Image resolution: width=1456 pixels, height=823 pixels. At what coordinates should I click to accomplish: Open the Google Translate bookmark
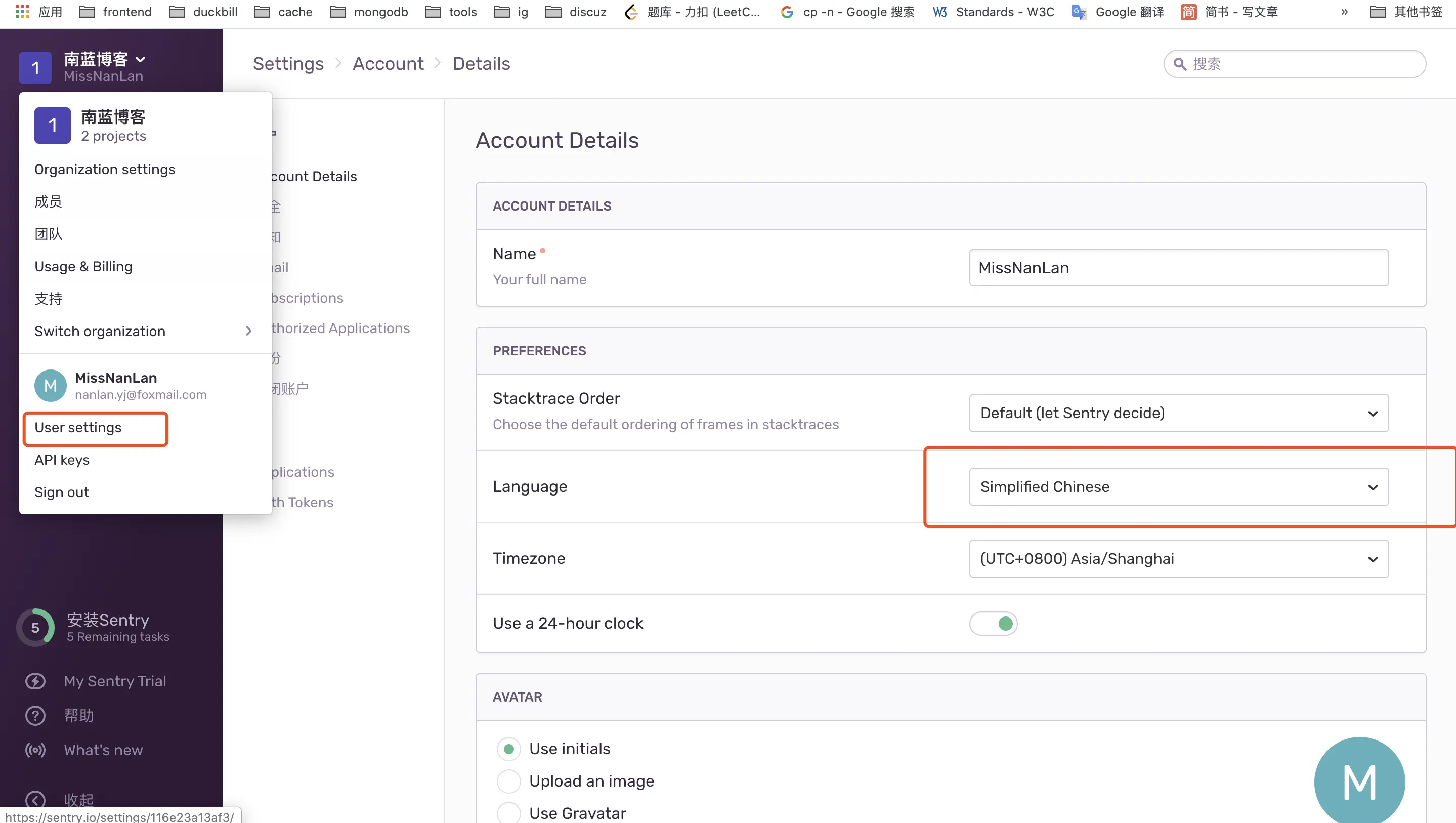(x=1118, y=12)
